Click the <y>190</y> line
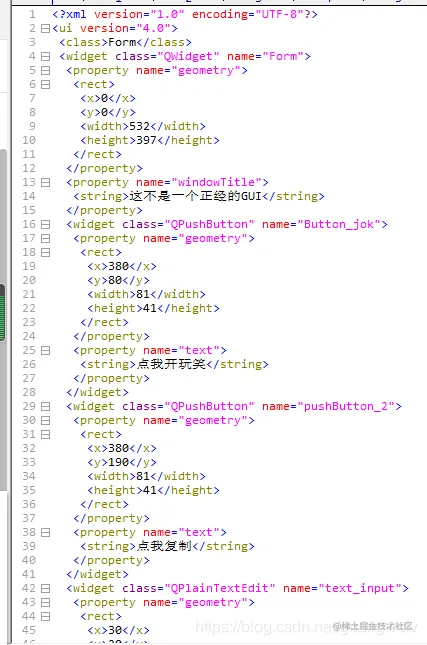The image size is (427, 645). coord(122,462)
